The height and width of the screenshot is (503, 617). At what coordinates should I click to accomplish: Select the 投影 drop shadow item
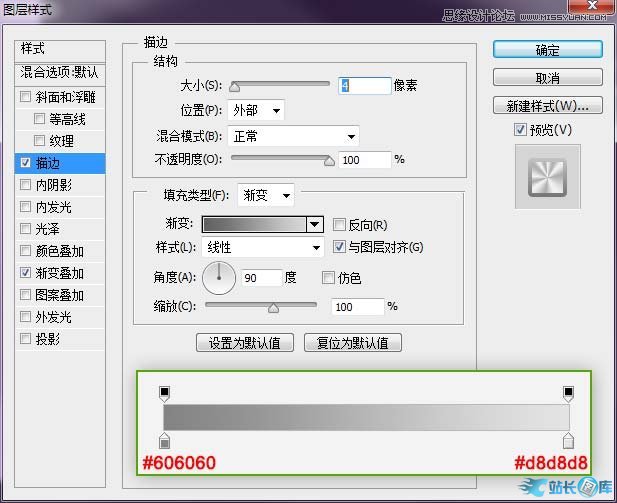(x=48, y=339)
